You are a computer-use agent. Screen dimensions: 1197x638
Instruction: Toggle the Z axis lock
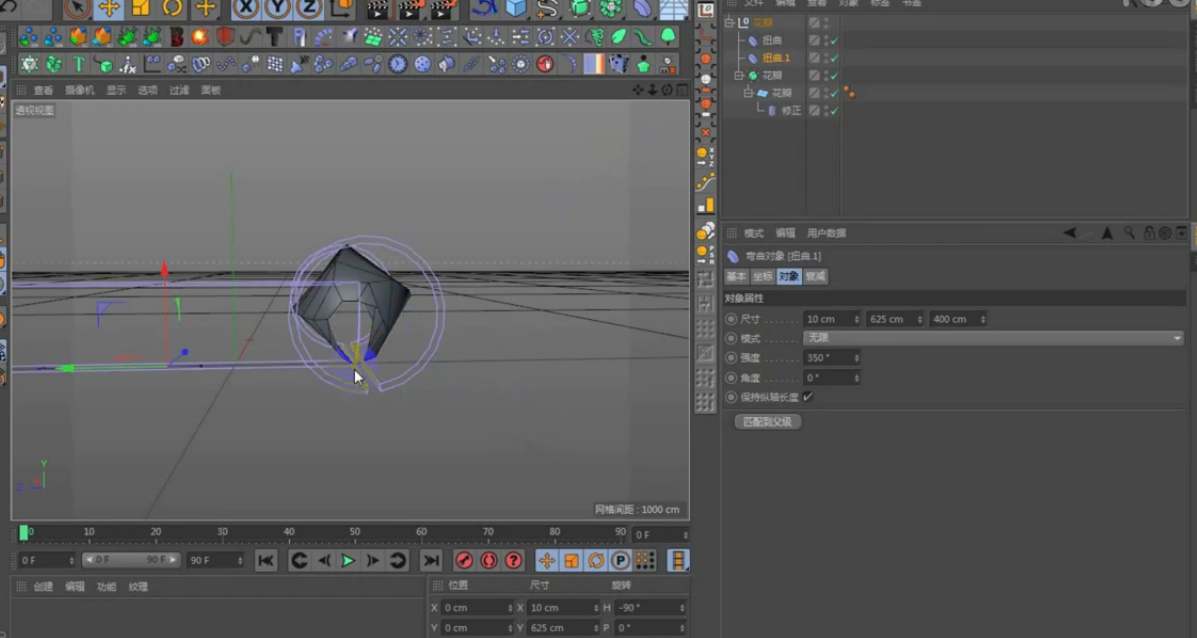pos(308,8)
